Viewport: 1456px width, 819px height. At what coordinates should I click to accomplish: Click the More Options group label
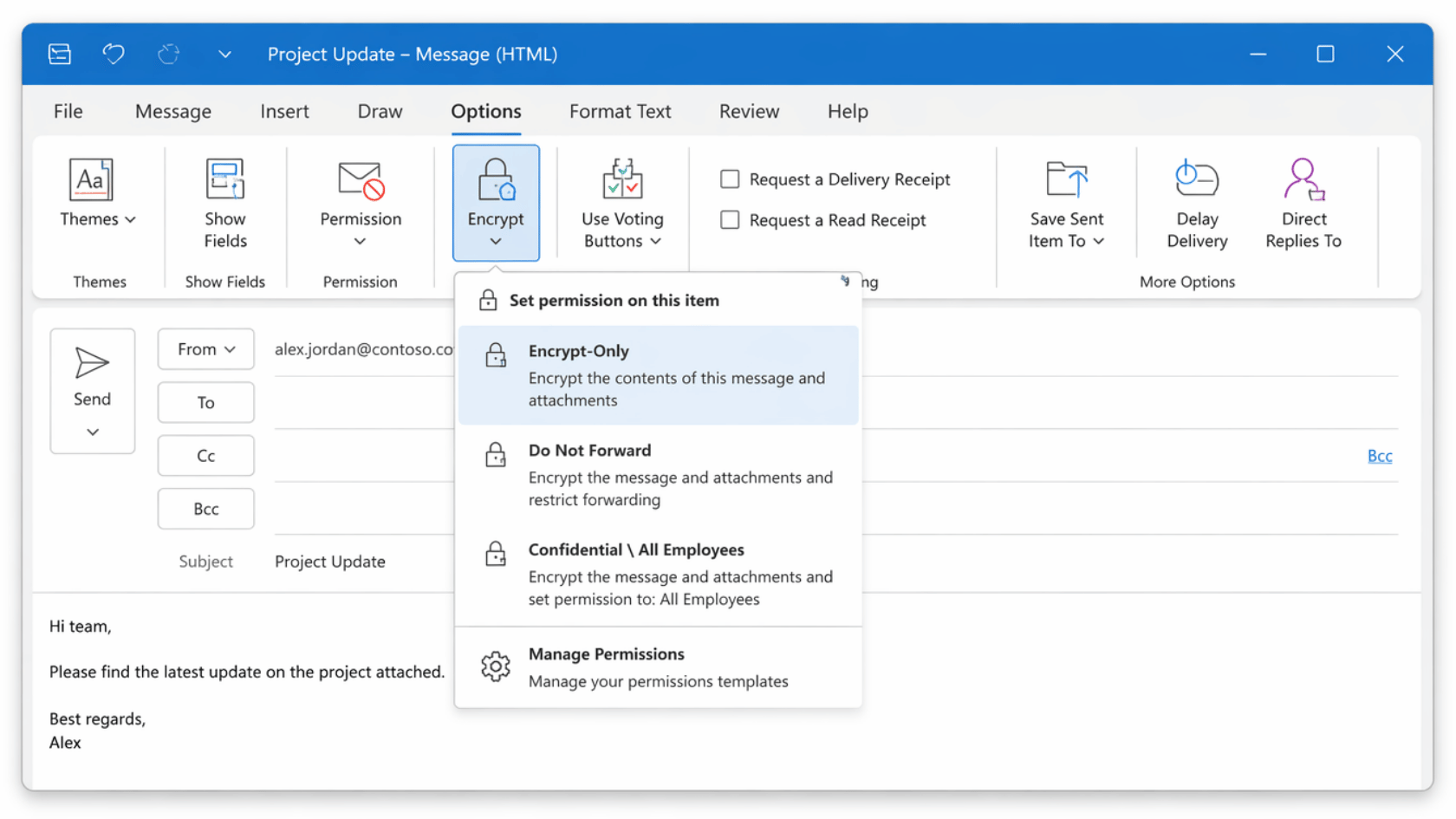pos(1187,282)
